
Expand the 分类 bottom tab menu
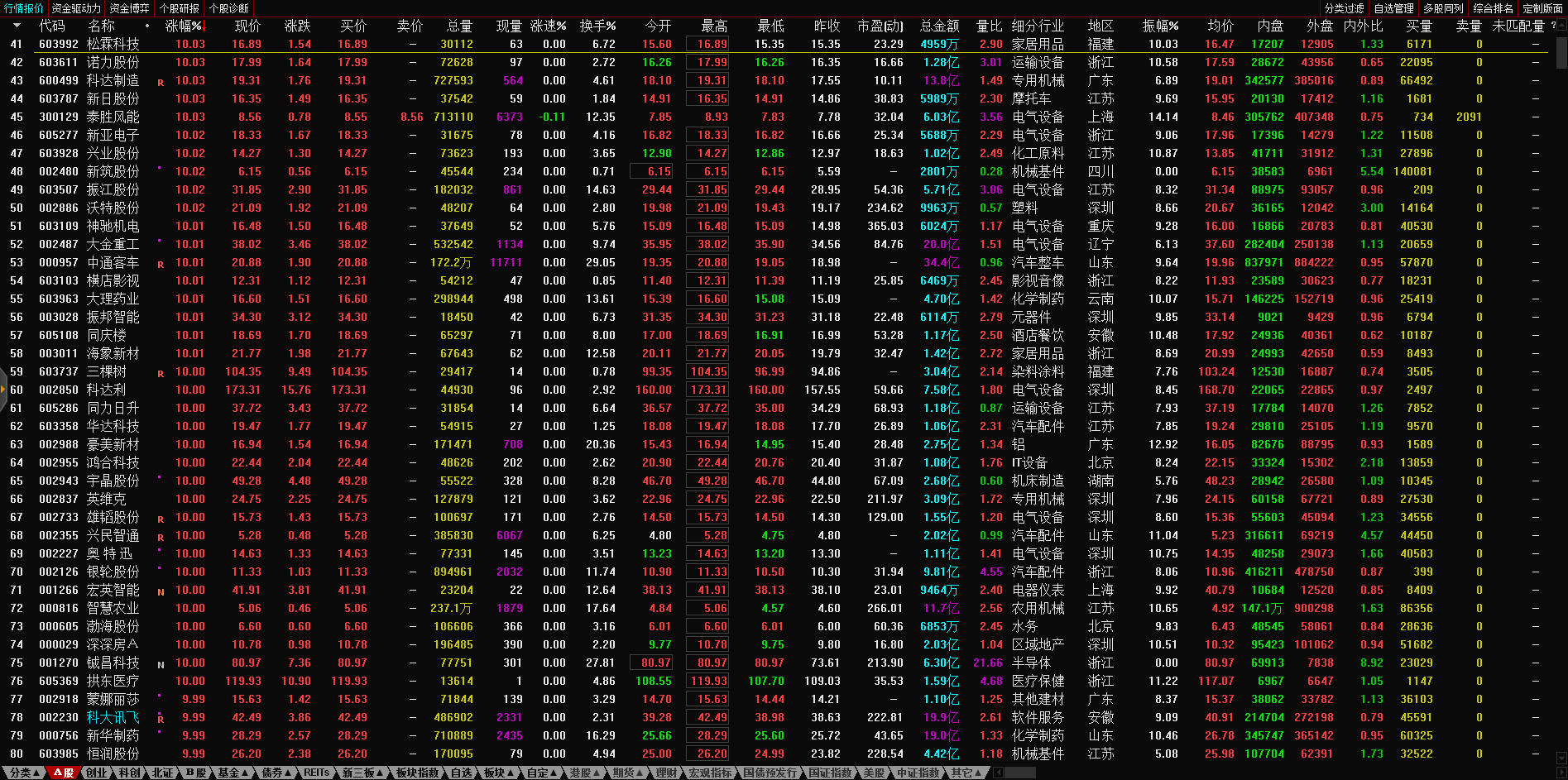coord(24,773)
